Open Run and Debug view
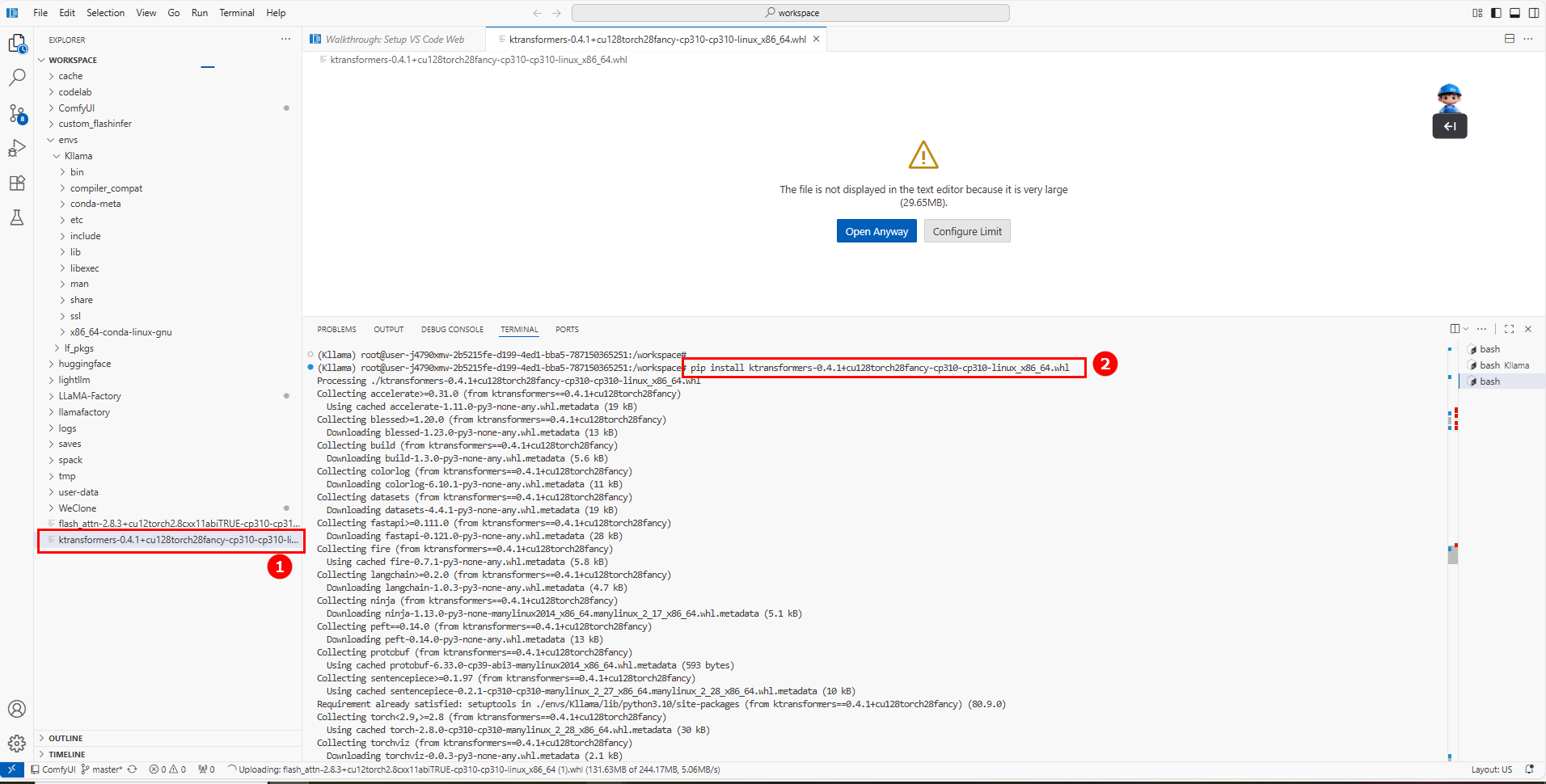This screenshot has width=1546, height=784. 17,149
